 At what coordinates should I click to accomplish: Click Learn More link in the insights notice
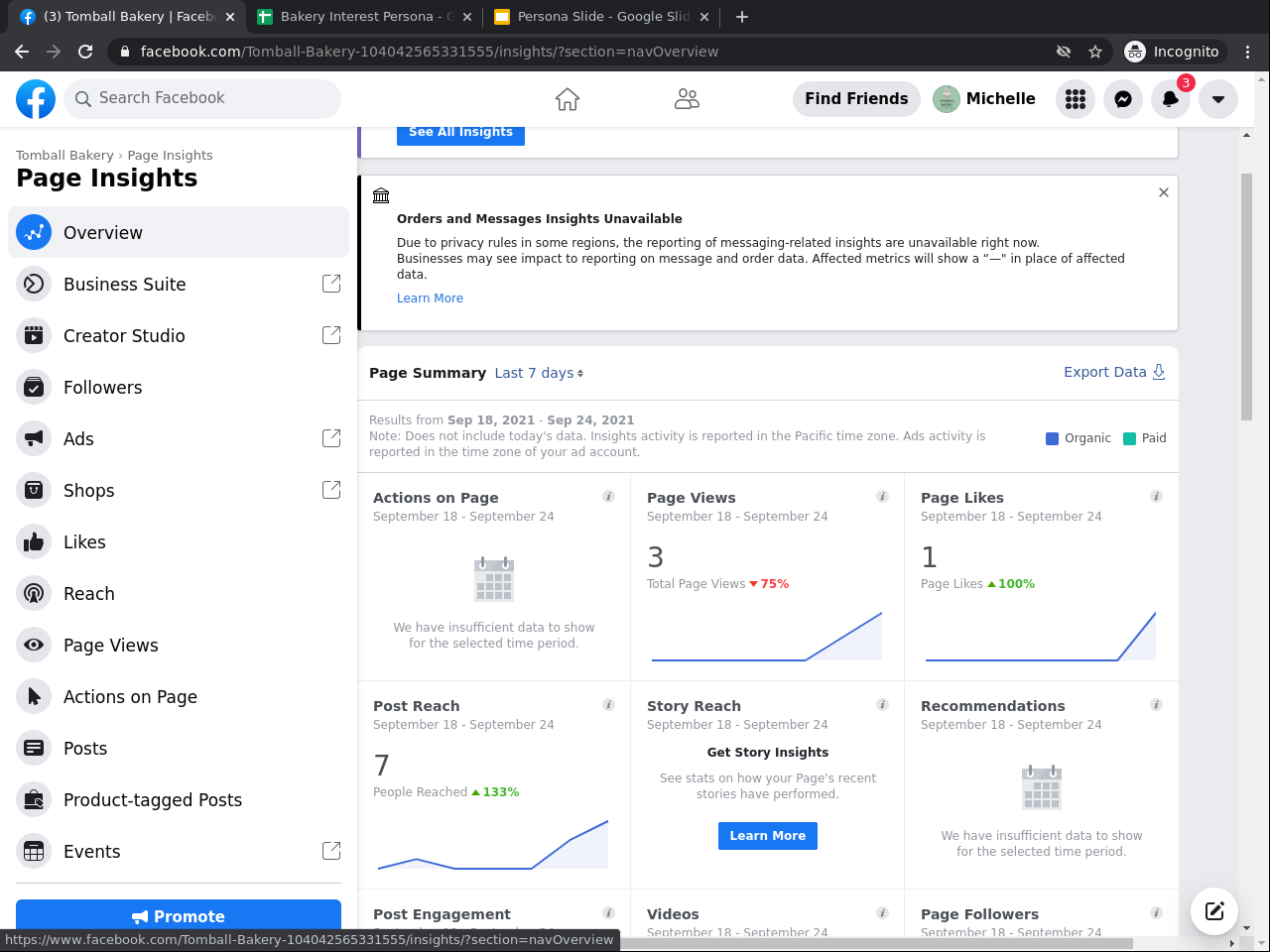coord(430,298)
